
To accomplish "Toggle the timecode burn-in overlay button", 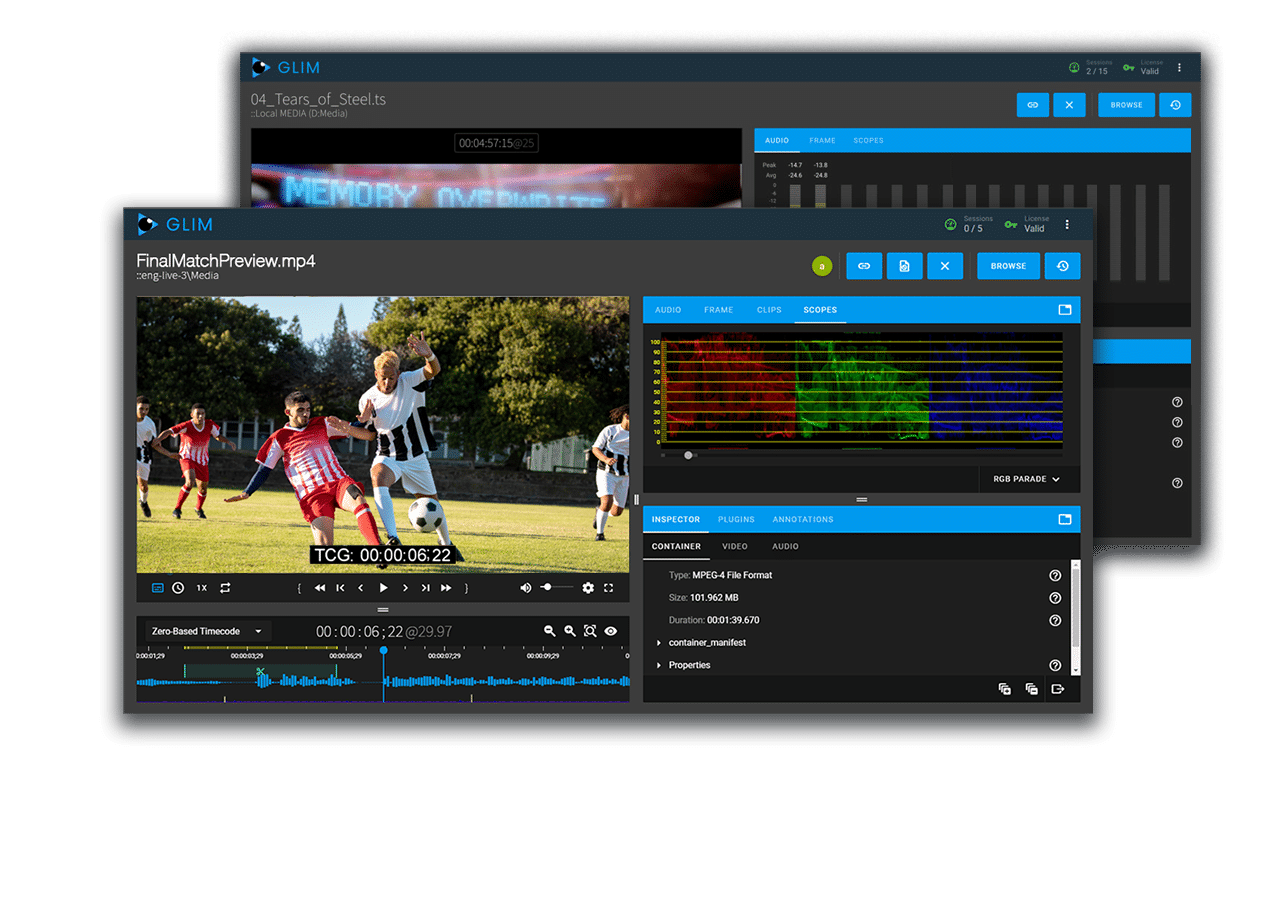I will (x=158, y=588).
